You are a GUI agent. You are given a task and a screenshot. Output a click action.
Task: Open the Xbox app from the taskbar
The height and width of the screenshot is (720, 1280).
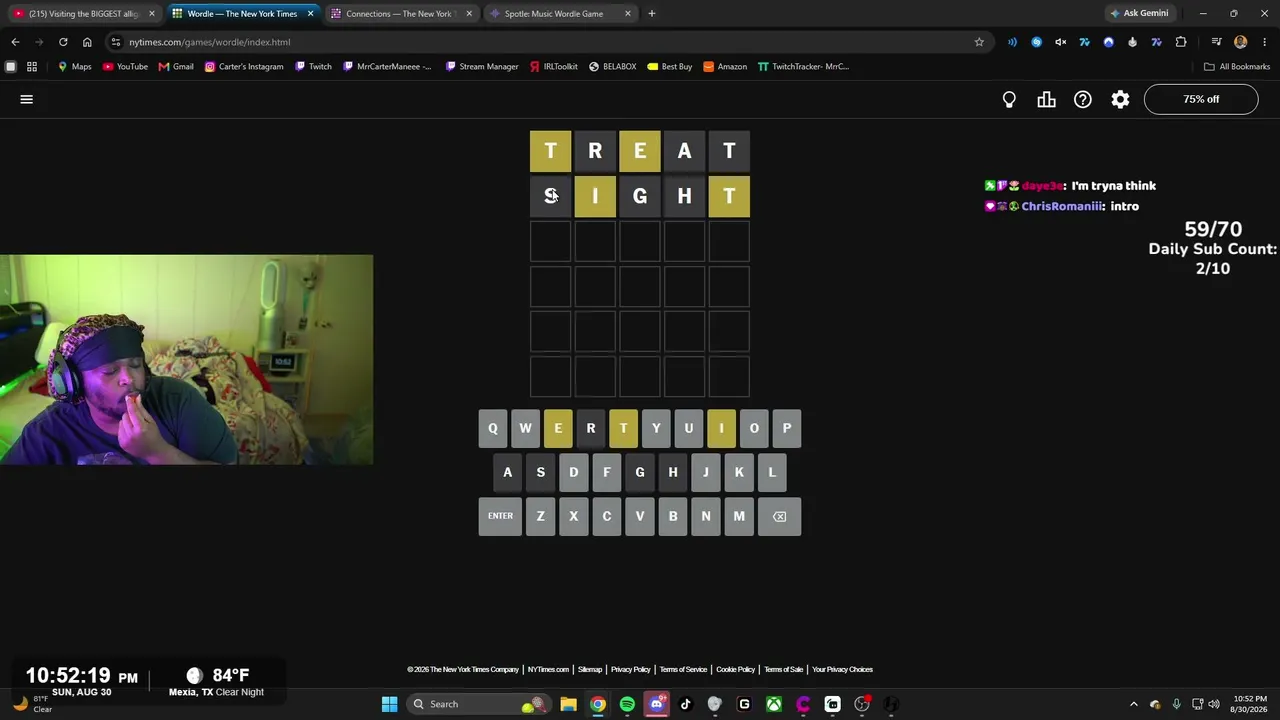[774, 704]
